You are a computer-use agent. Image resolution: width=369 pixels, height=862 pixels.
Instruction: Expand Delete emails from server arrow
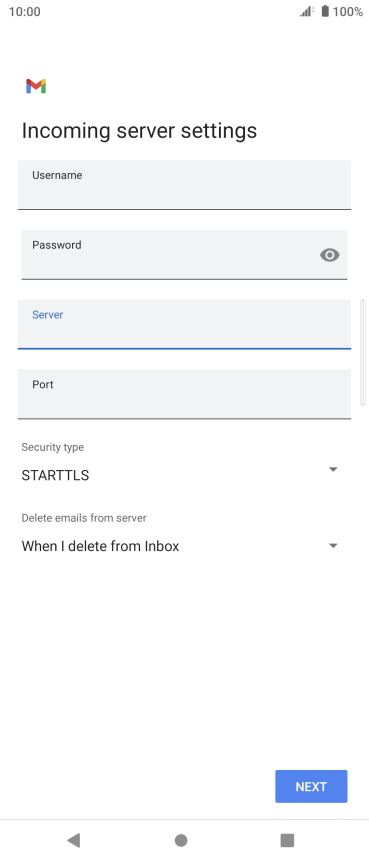coord(333,546)
